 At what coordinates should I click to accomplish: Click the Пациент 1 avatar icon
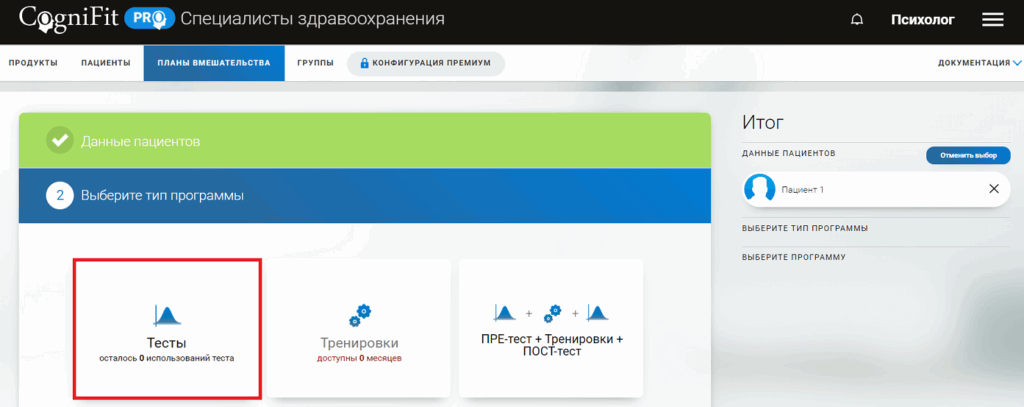click(761, 188)
